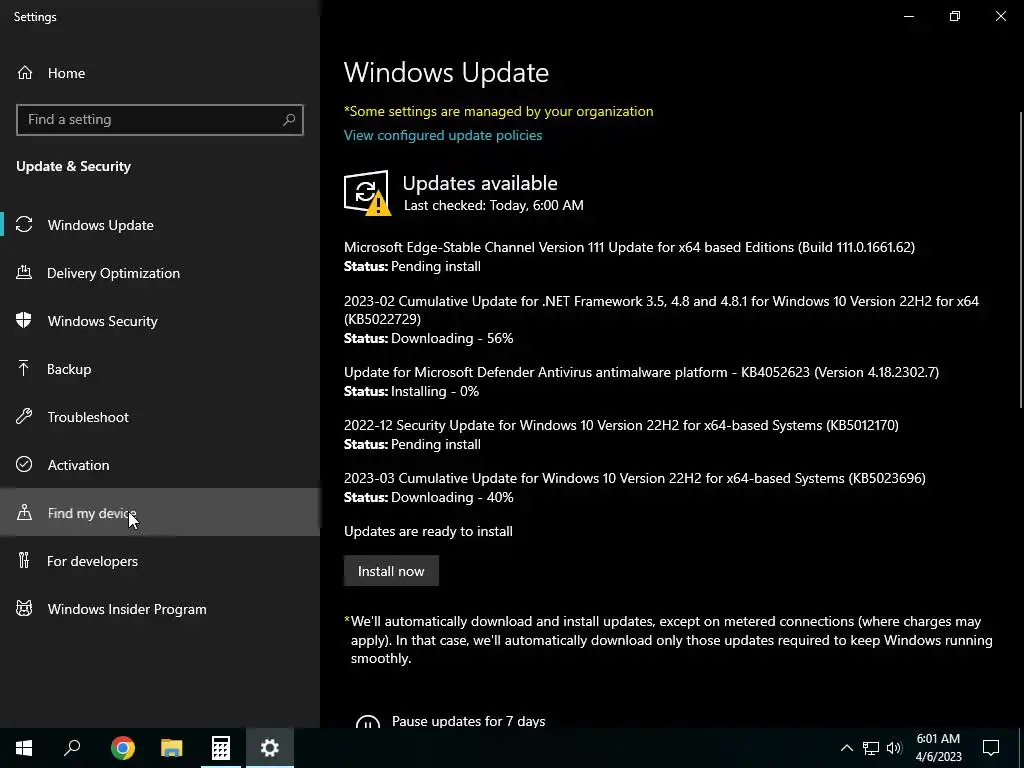1024x768 pixels.
Task: Click 'Downloading - 56%' status text
Action: (x=452, y=338)
